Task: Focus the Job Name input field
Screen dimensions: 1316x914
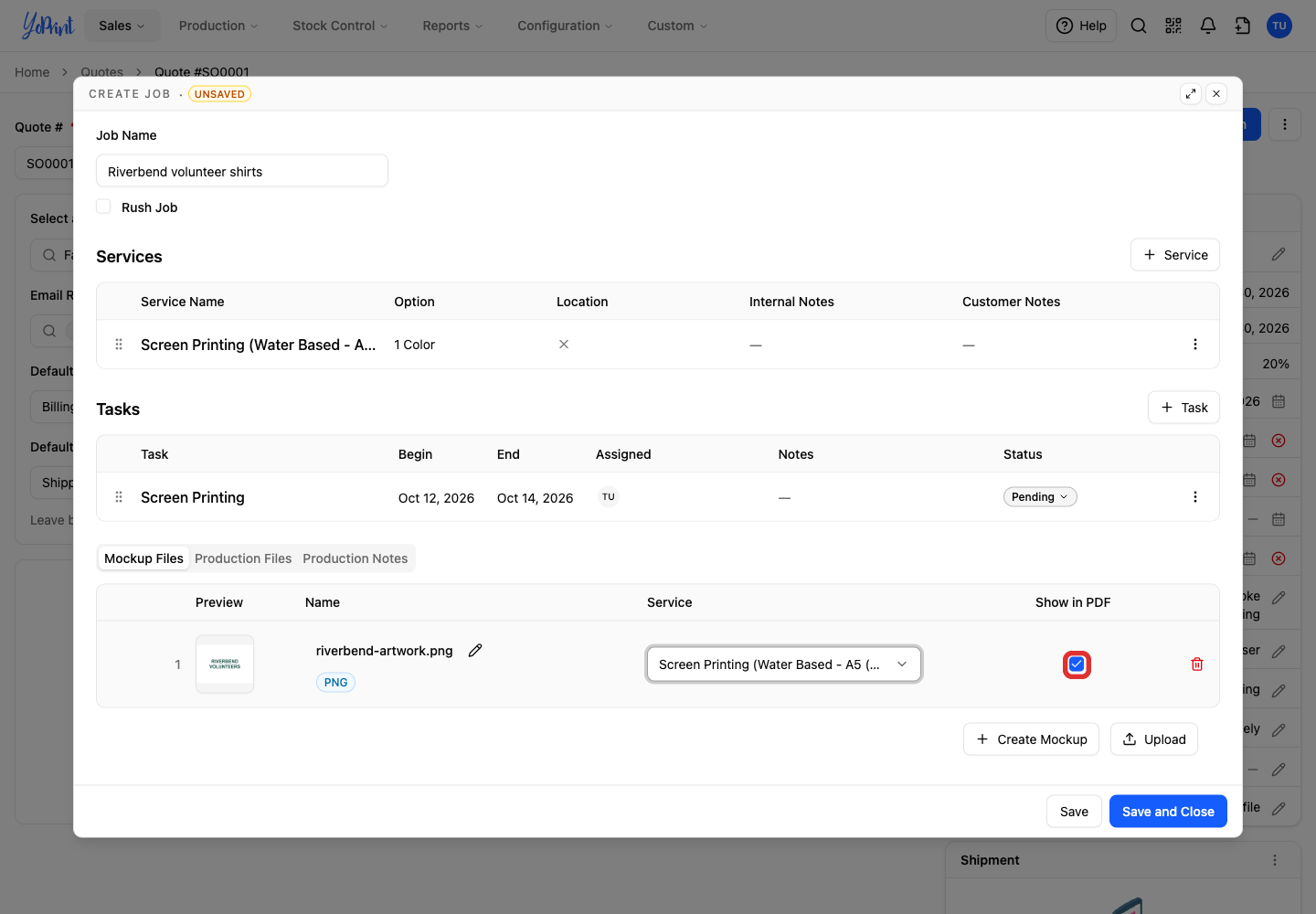Action: (242, 171)
